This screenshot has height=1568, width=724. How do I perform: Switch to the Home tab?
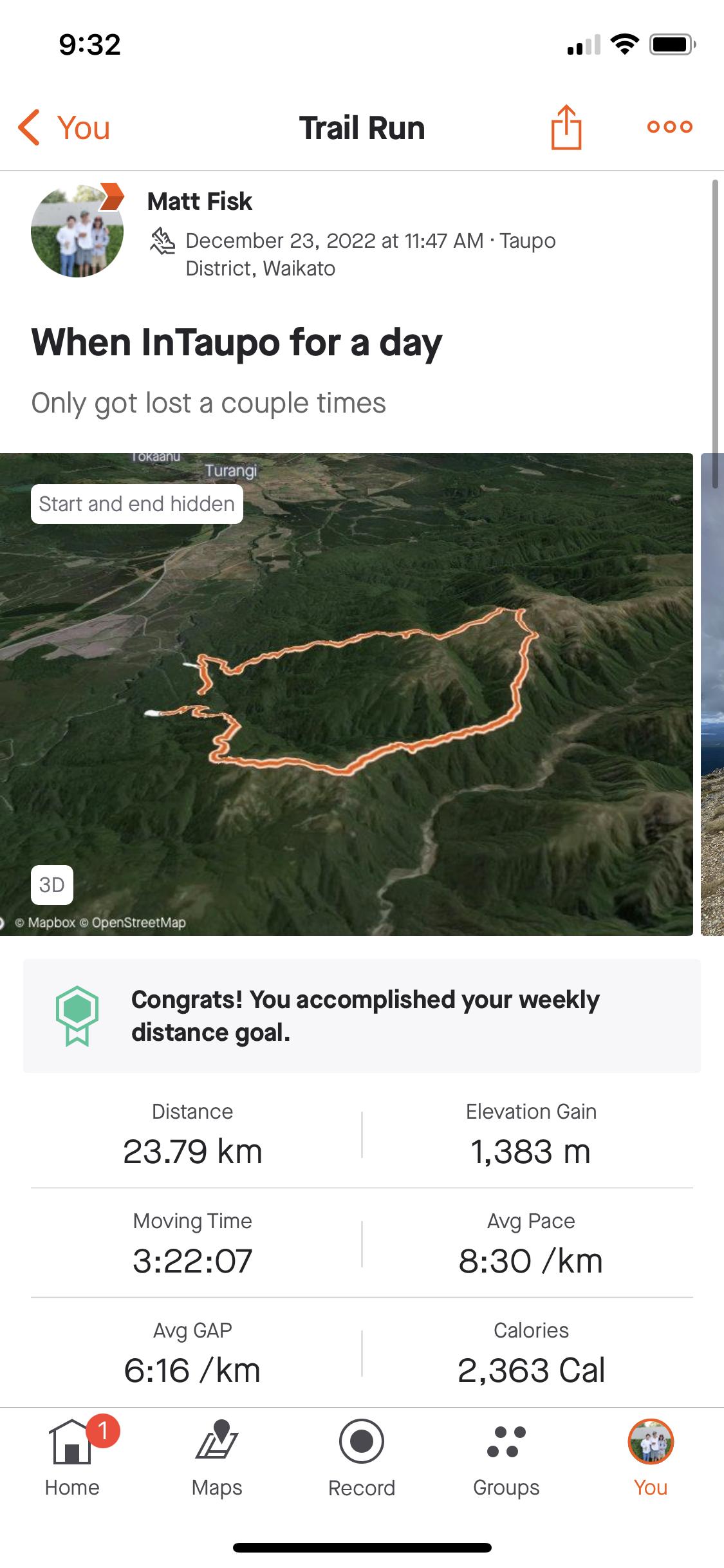pyautogui.click(x=72, y=1452)
